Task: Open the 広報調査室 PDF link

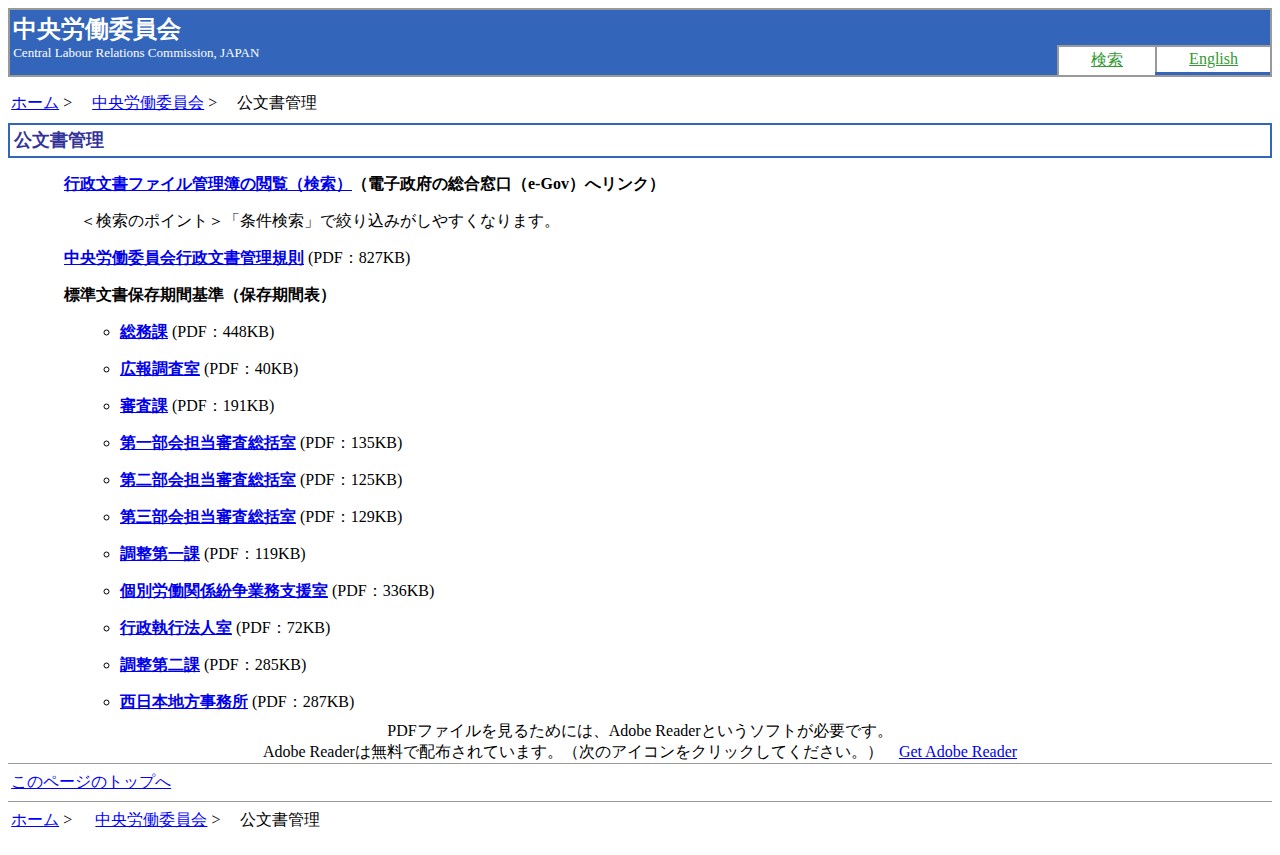Action: [159, 368]
